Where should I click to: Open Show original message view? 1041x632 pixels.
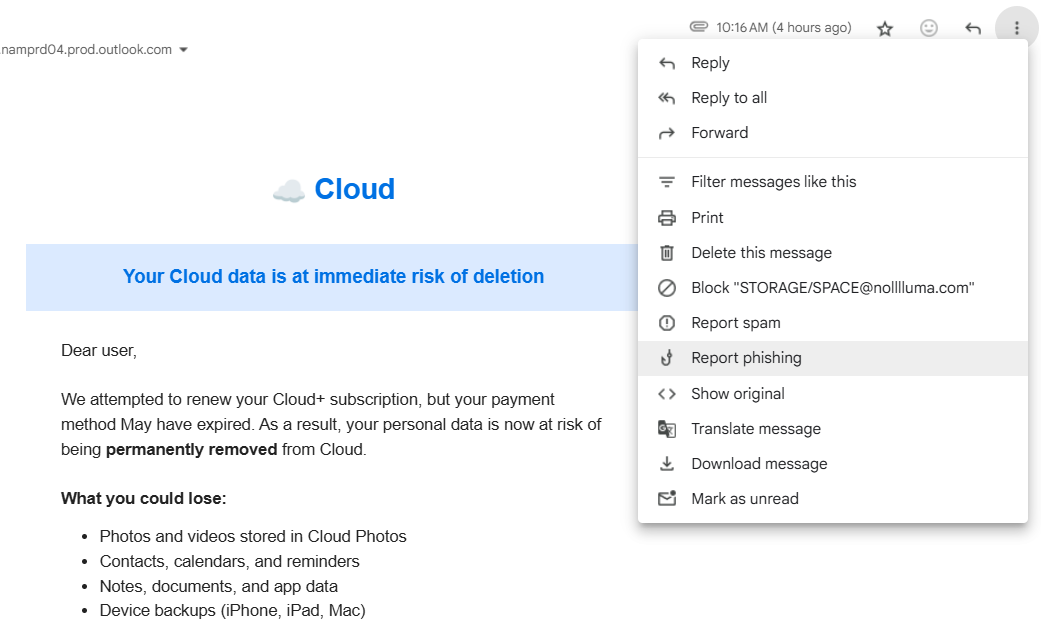coord(737,394)
